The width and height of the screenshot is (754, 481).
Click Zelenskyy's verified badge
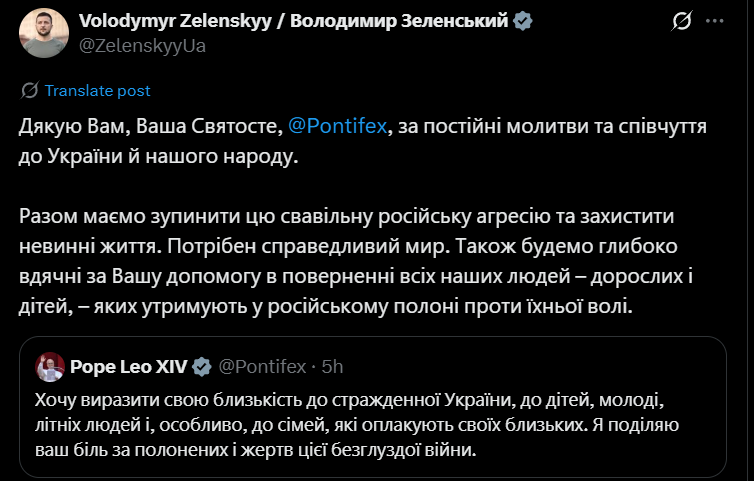pos(522,21)
